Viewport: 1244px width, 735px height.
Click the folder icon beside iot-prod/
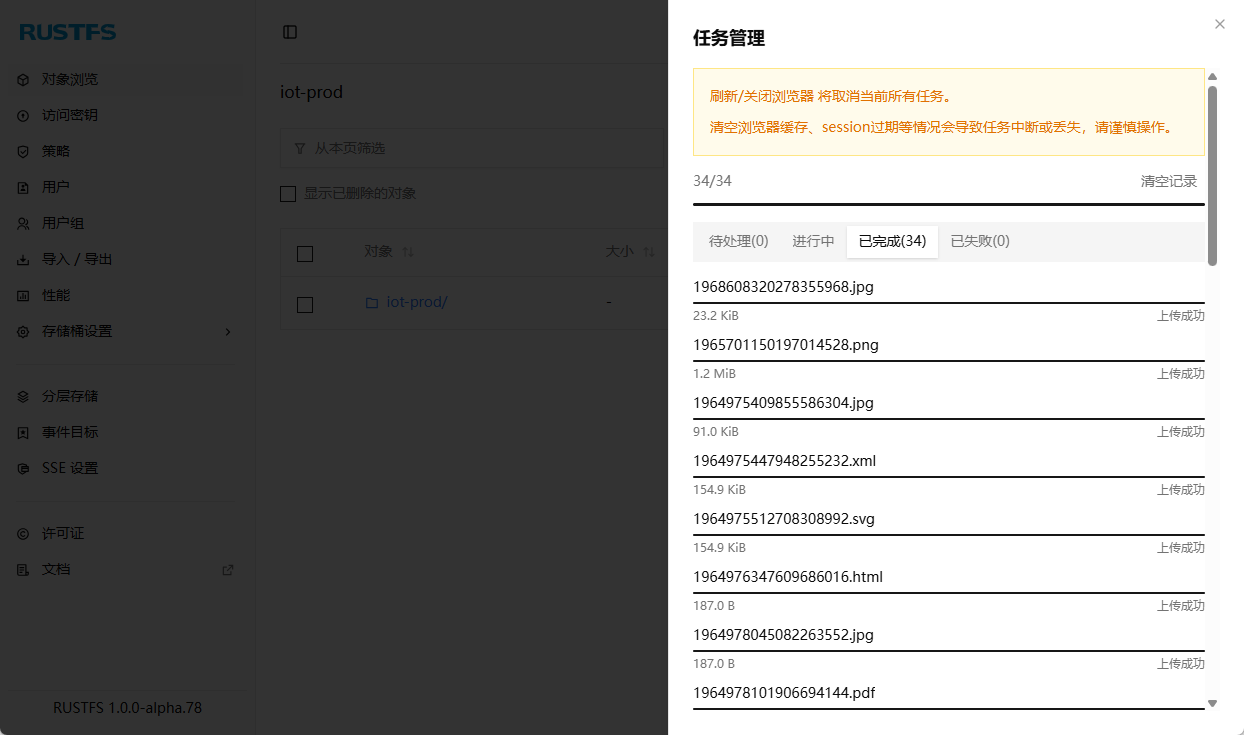point(371,302)
